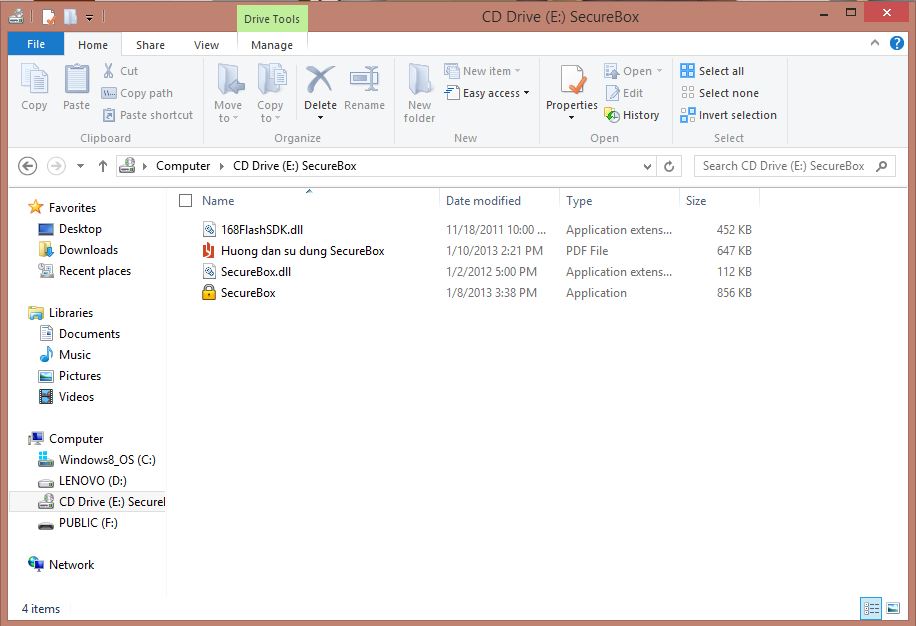The image size is (916, 626).
Task: Switch to the Manage tab
Action: point(272,45)
